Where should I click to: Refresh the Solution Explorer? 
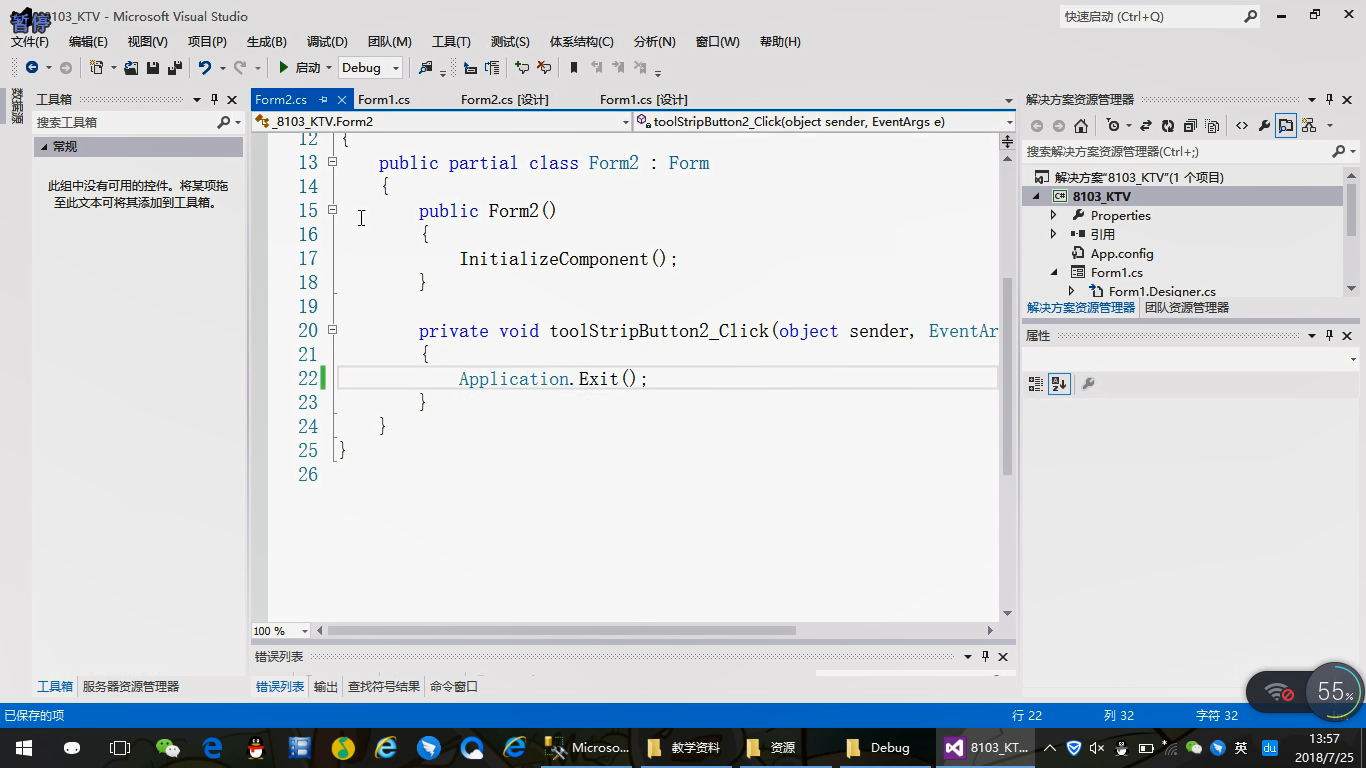1168,125
